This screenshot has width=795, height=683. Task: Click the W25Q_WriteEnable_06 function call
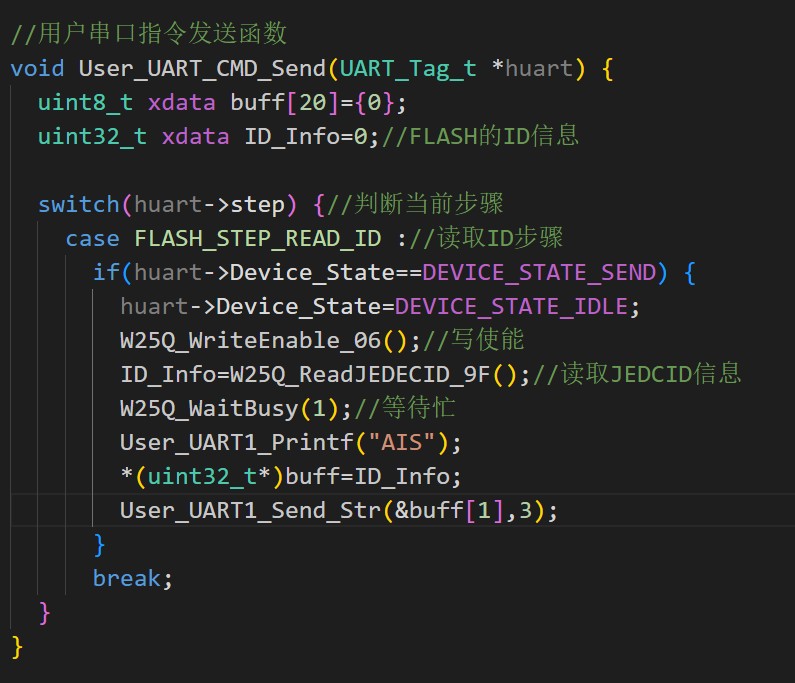(x=250, y=340)
